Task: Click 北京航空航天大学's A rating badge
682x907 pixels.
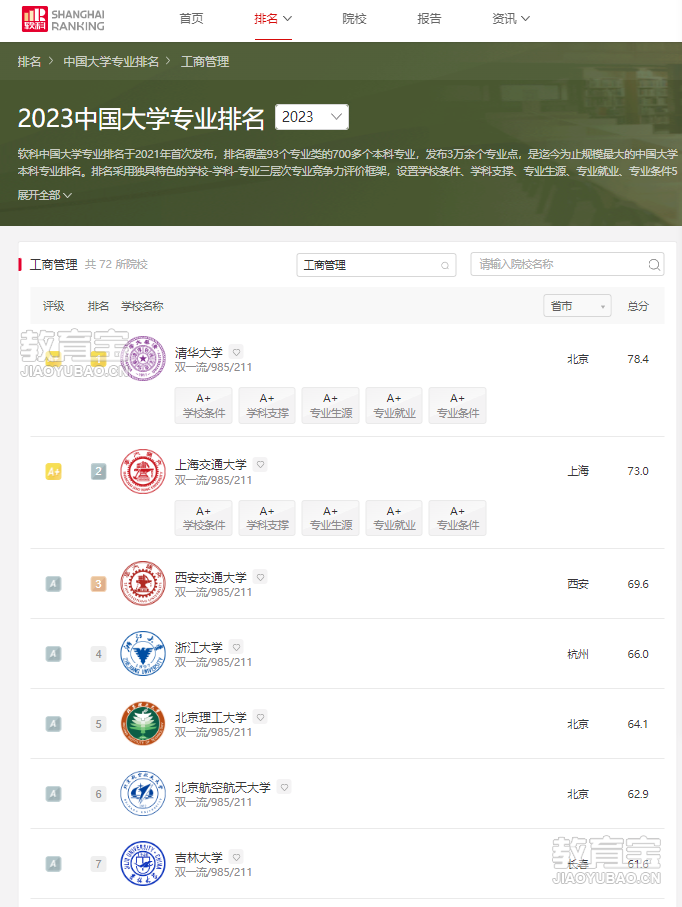Action: point(53,794)
